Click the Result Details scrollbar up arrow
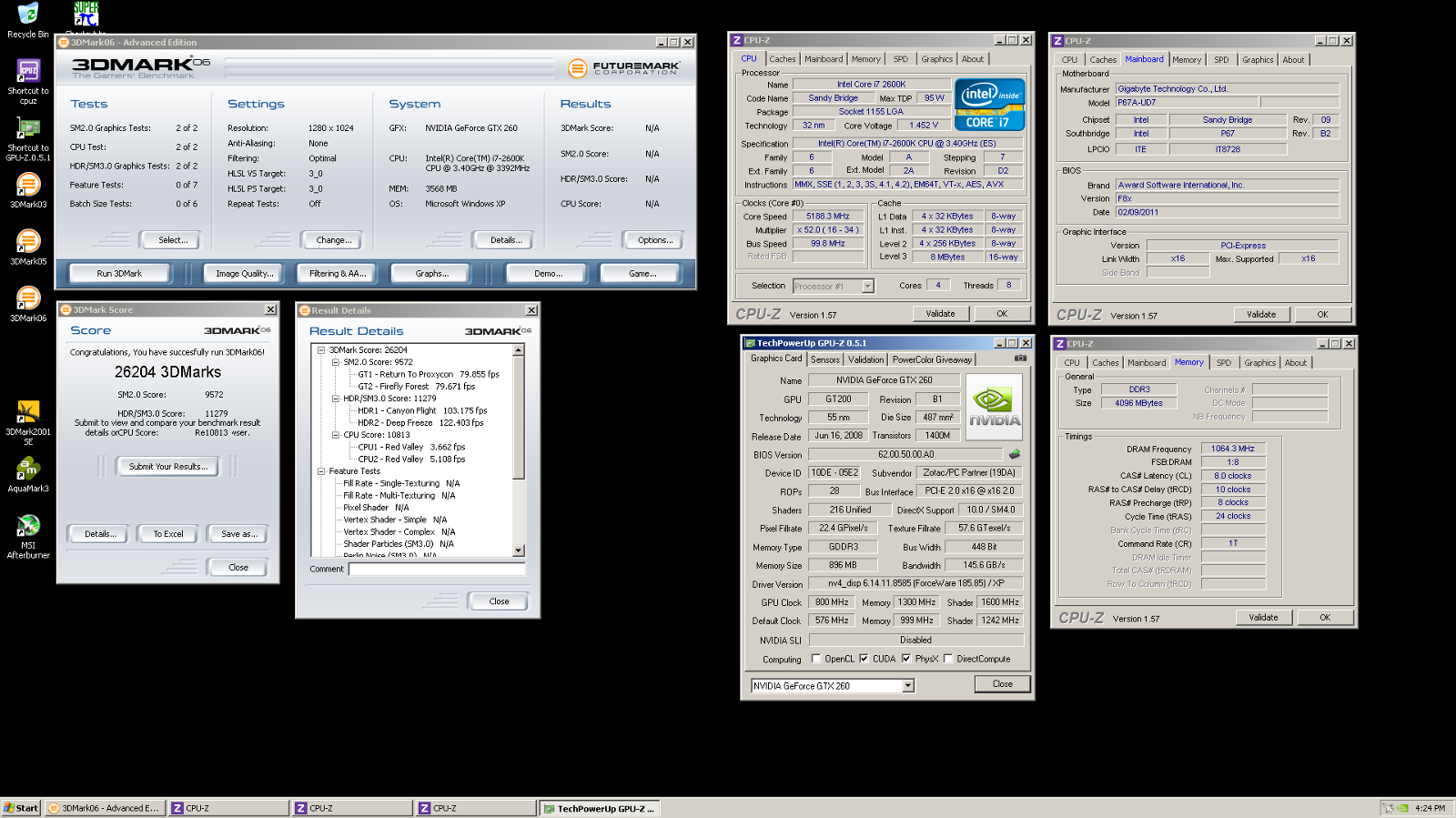Viewport: 1456px width, 818px height. pos(519,350)
